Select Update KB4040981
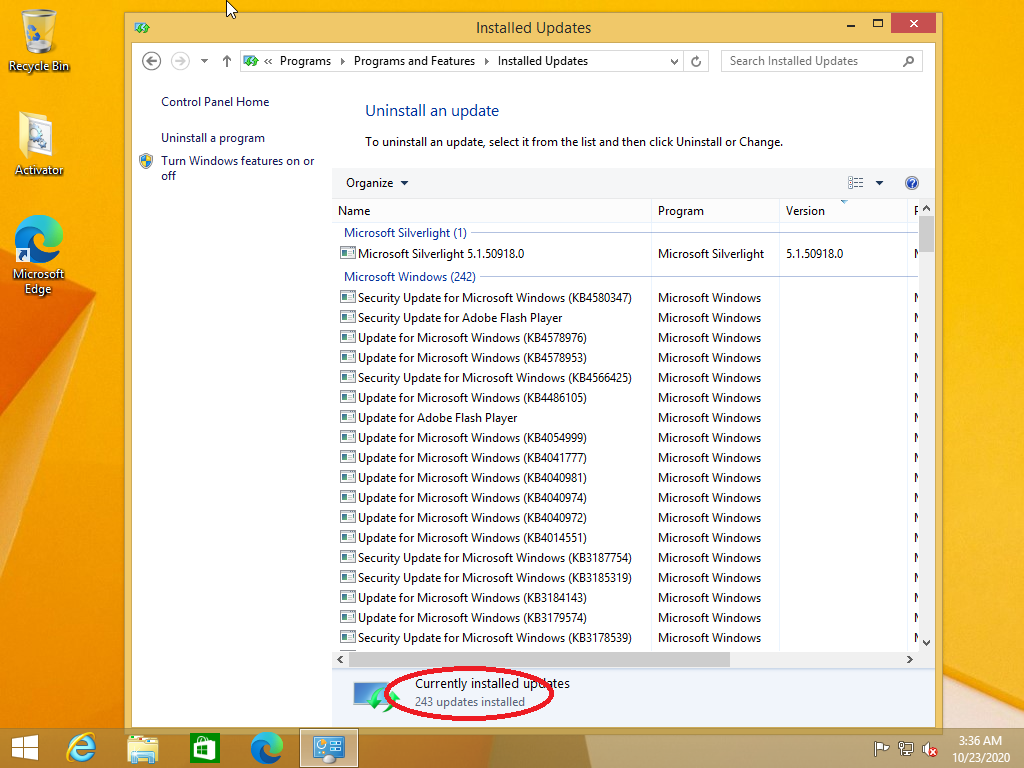Viewport: 1024px width, 768px height. click(x=464, y=478)
